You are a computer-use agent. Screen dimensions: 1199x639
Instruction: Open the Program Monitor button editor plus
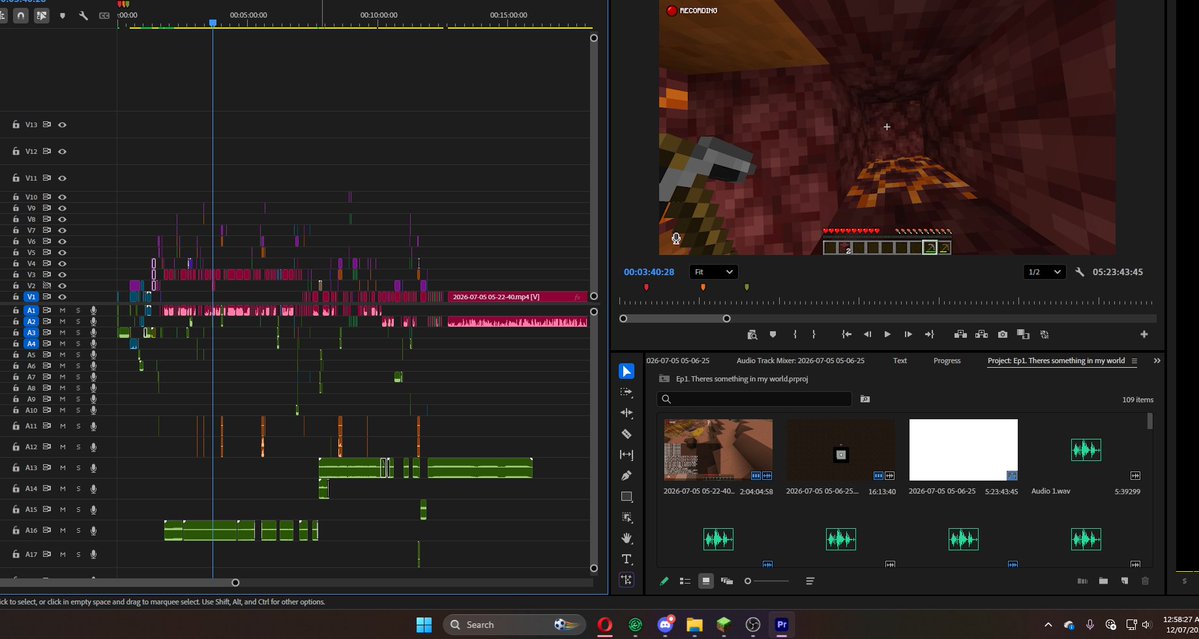pos(1144,334)
